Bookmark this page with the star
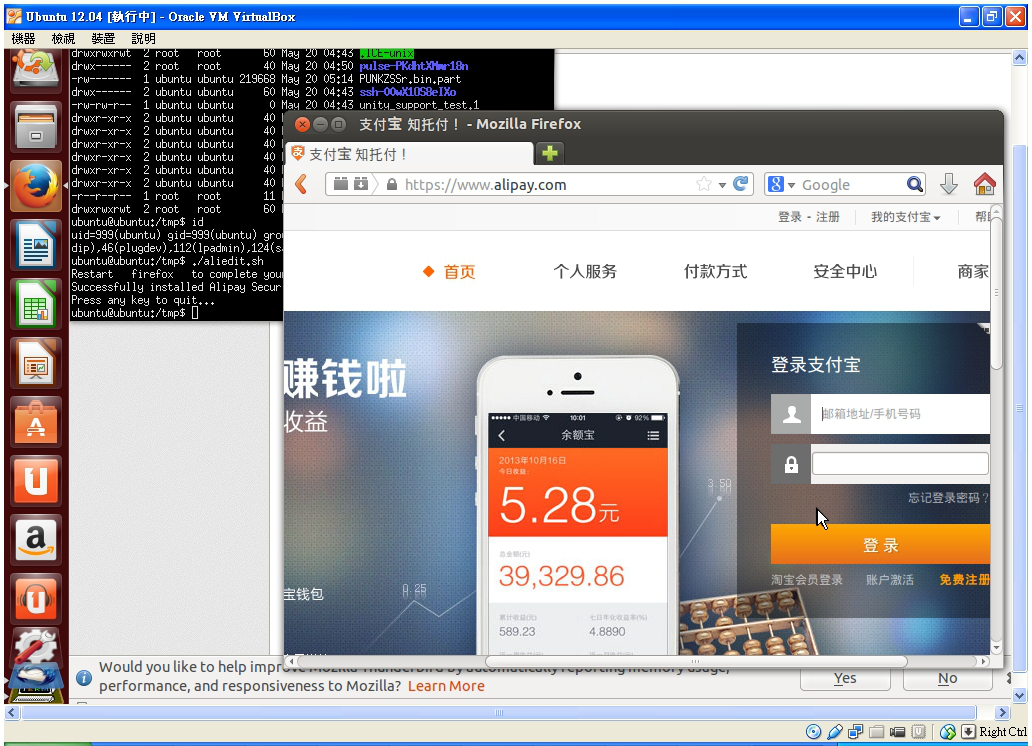1032x746 pixels. coord(704,184)
